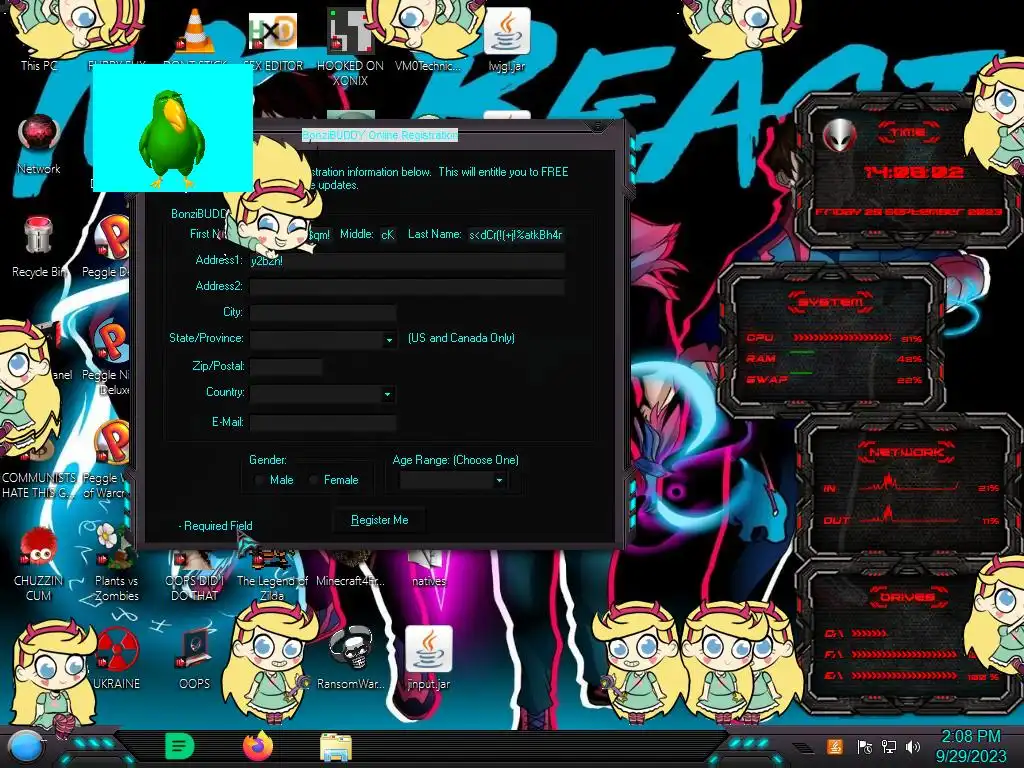
Task: Open the Action Center flag tray icon
Action: click(864, 747)
